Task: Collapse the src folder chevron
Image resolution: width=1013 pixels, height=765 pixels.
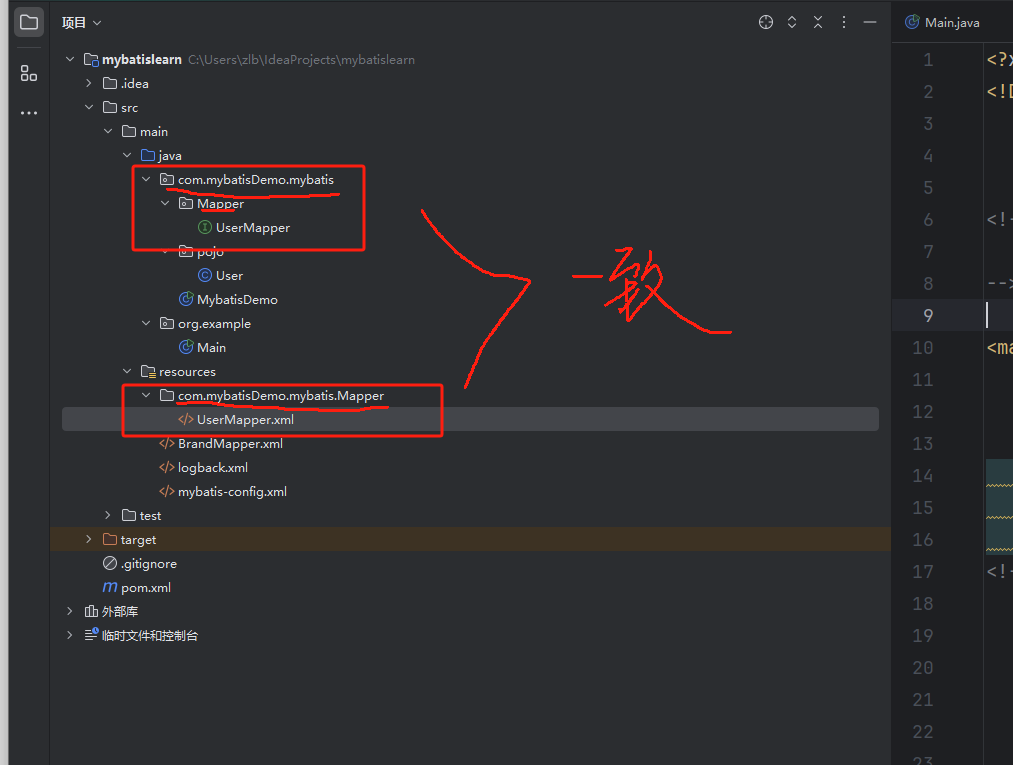Action: click(x=89, y=107)
